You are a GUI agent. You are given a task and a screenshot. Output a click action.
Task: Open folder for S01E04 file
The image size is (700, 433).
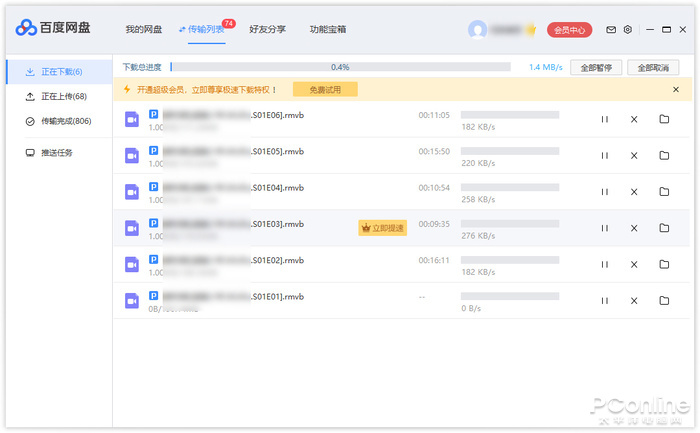click(x=664, y=192)
